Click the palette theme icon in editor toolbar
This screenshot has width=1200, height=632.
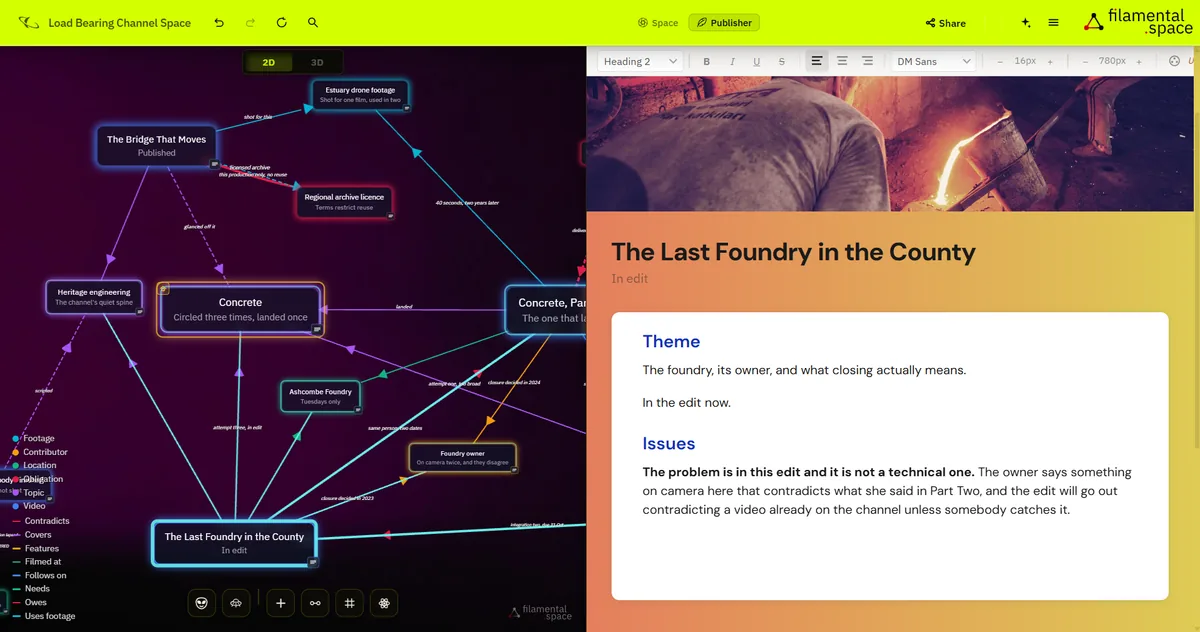(1174, 61)
